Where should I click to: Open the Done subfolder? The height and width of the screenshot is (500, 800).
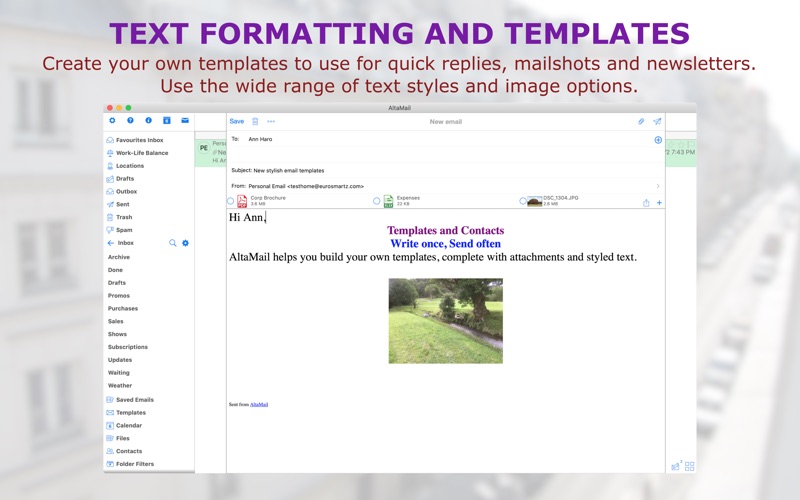[x=115, y=270]
